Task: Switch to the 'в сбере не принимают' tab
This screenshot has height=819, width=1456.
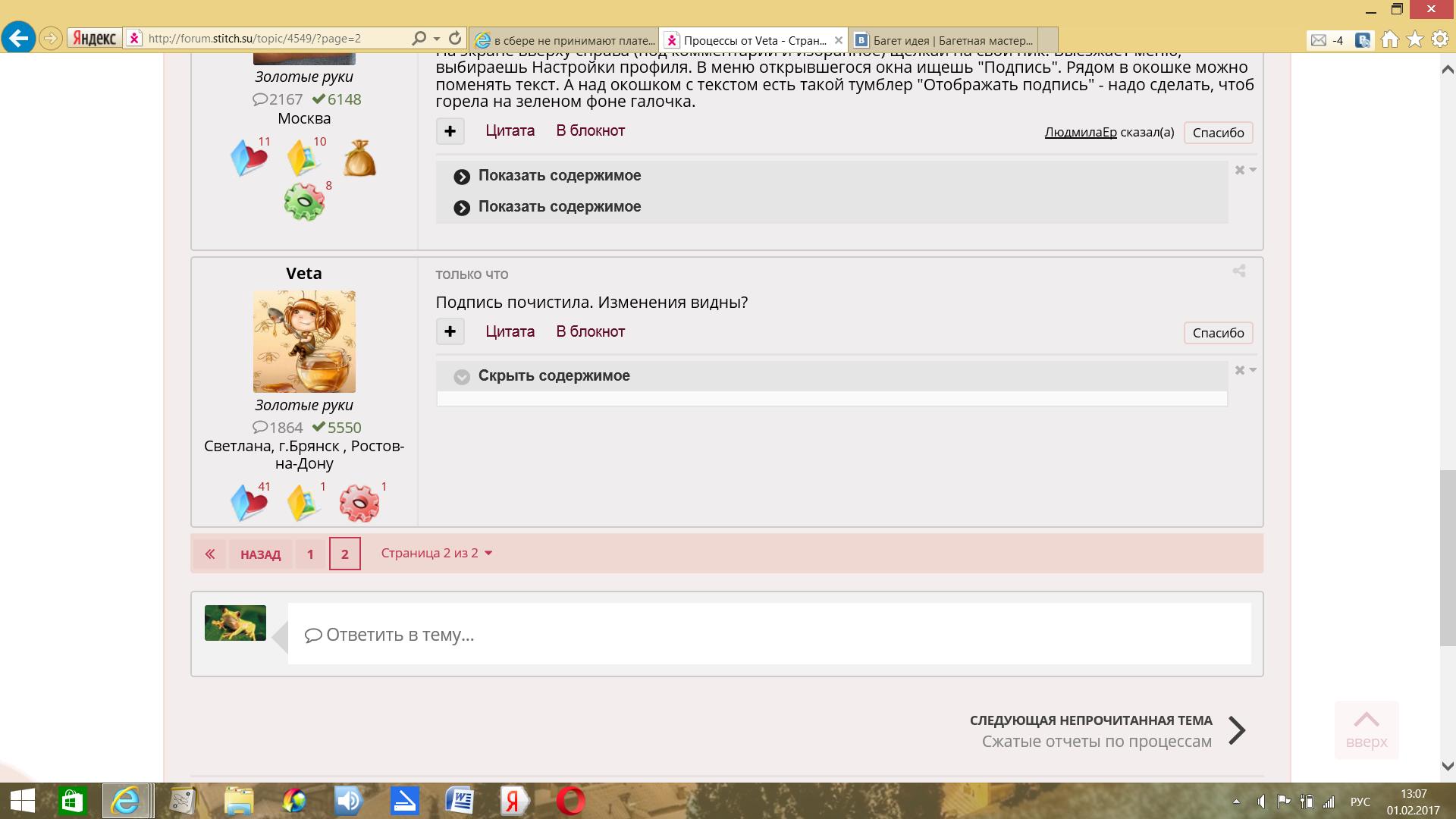Action: [565, 40]
